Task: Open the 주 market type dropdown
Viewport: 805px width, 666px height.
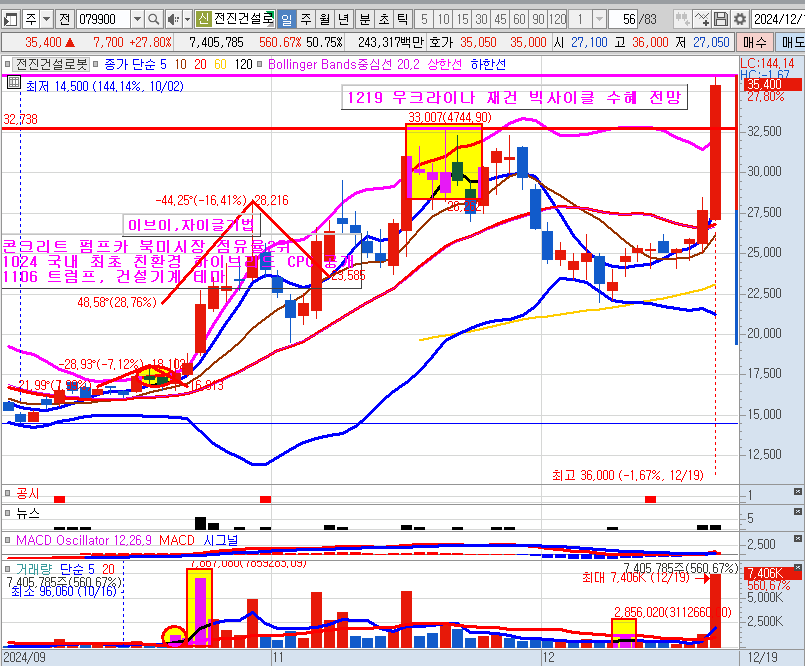Action: (x=47, y=19)
